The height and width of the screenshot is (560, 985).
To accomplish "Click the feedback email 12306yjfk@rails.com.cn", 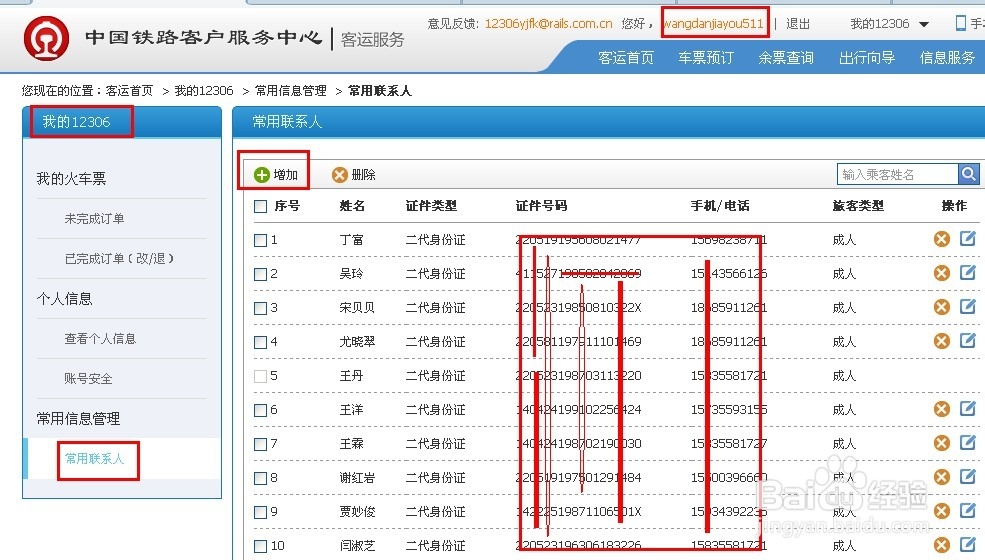I will coord(548,24).
